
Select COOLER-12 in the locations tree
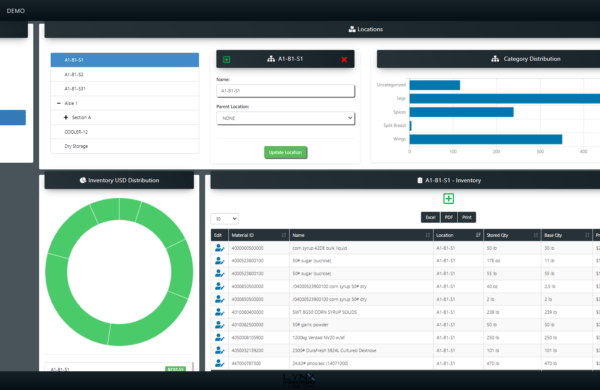(x=125, y=132)
